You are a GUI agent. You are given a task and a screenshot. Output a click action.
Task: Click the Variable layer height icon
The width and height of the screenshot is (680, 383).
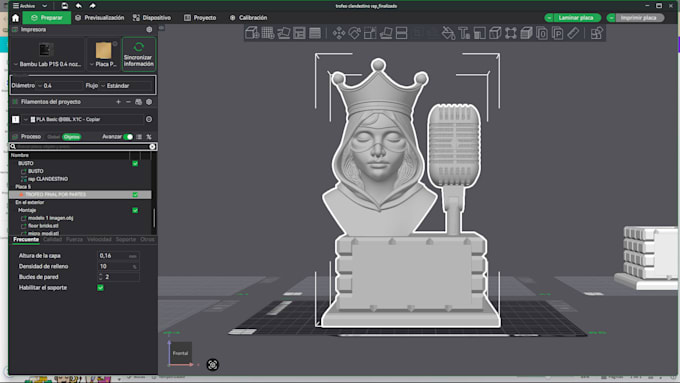[x=315, y=33]
